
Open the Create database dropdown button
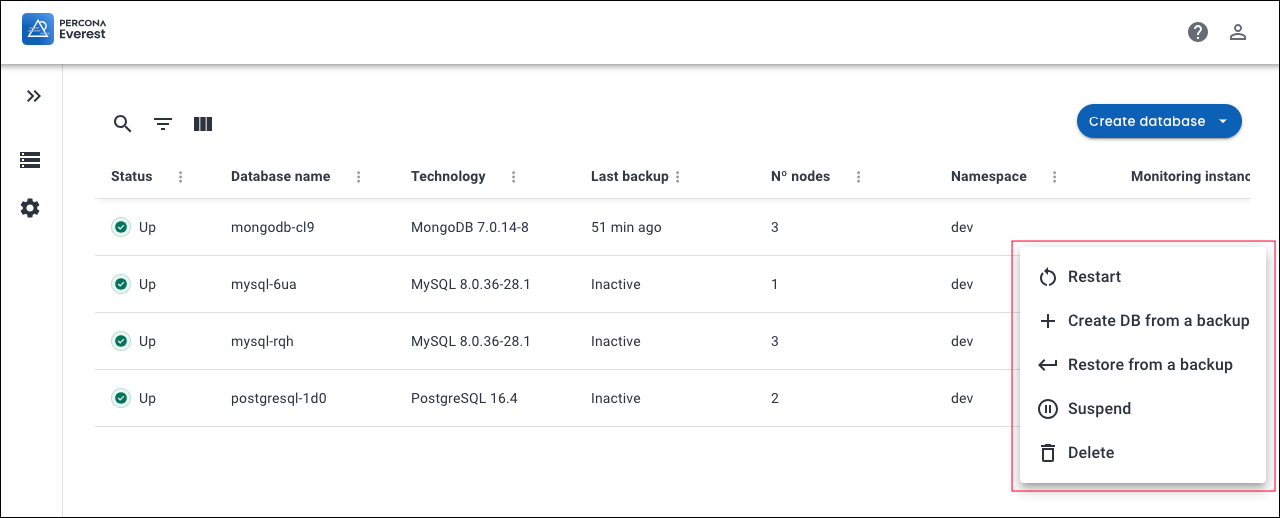[x=1158, y=121]
